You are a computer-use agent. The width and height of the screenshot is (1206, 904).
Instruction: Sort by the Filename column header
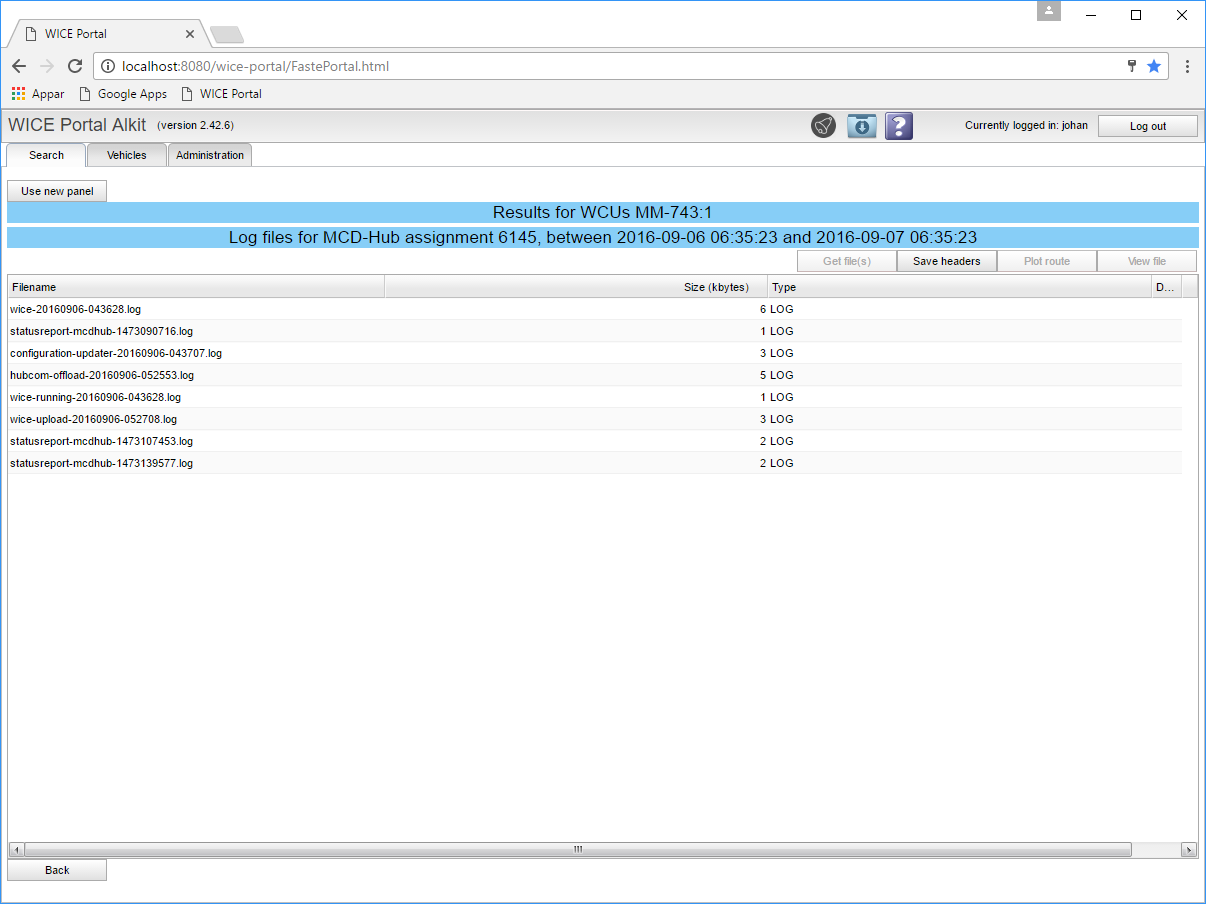[196, 287]
